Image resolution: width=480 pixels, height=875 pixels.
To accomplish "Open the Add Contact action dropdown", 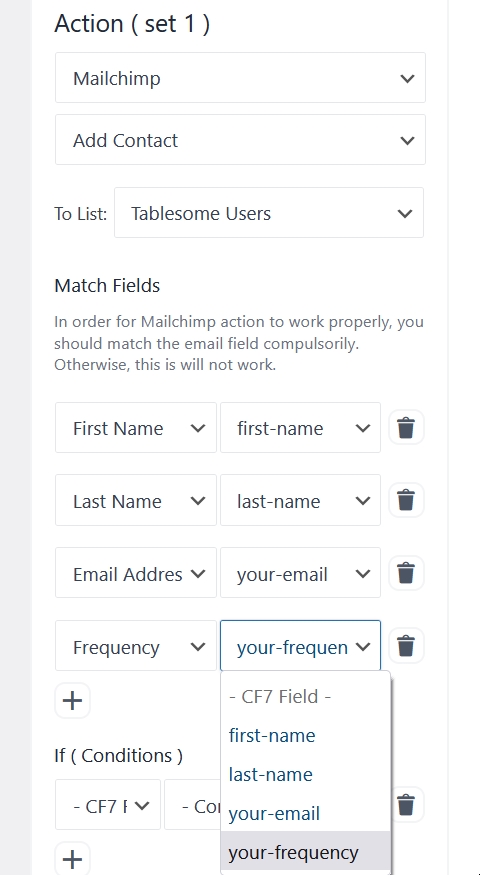I will click(x=241, y=140).
